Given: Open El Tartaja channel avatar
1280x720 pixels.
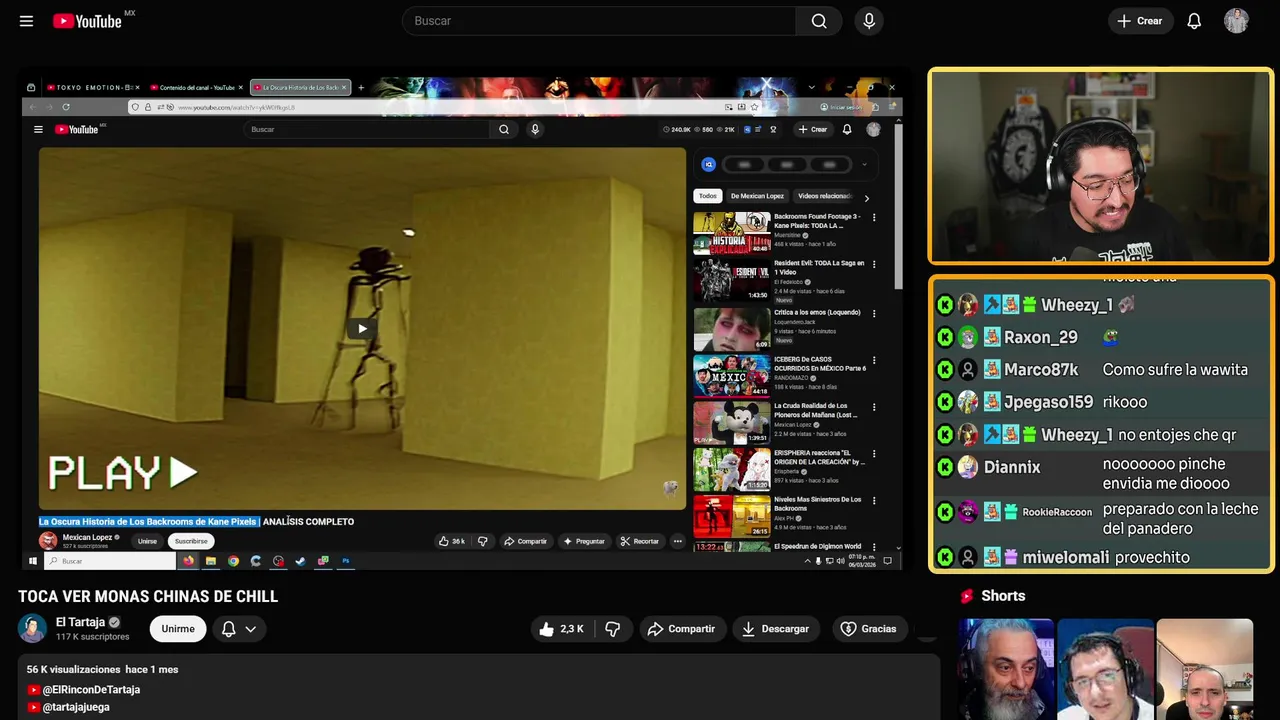Looking at the screenshot, I should point(32,629).
